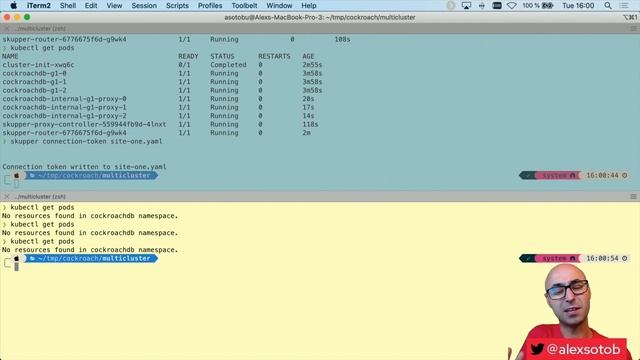
Task: Click the cockroachdb-g1-1 pod name
Action: [34, 82]
